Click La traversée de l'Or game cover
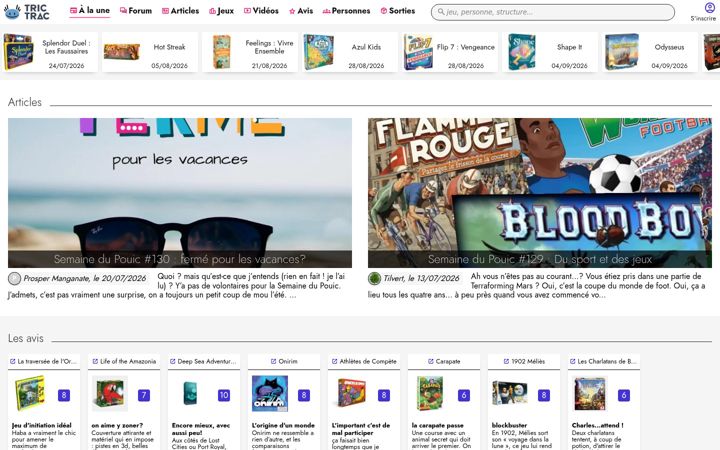 tap(30, 394)
